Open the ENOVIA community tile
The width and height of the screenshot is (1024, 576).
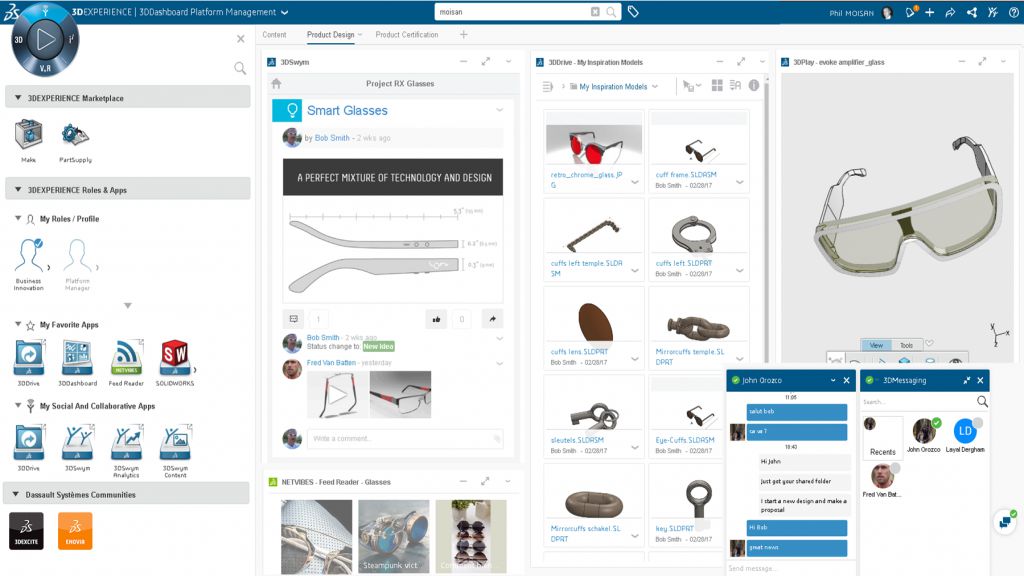pos(75,530)
